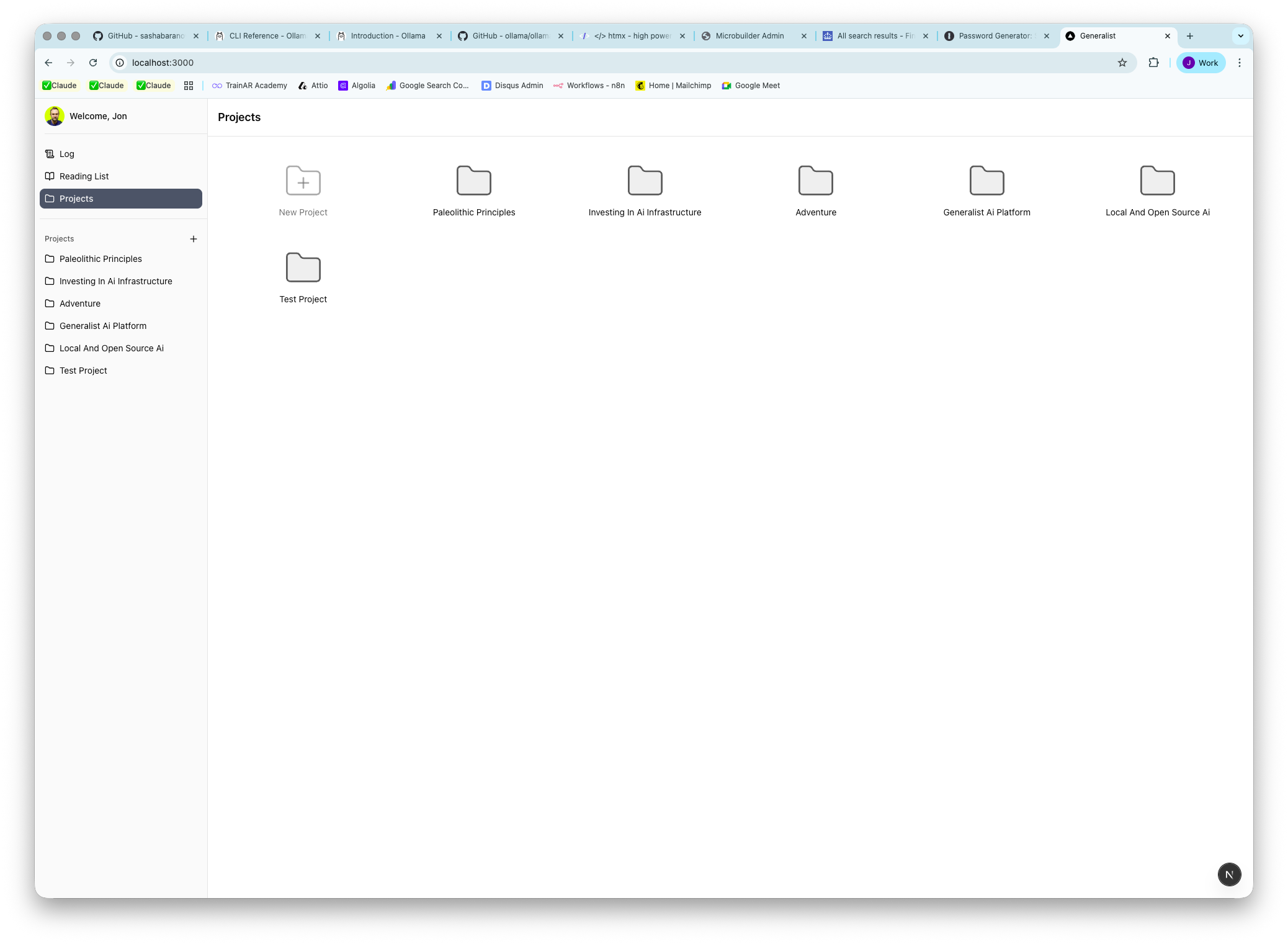
Task: Switch to the Password Generator tab
Action: click(x=991, y=35)
